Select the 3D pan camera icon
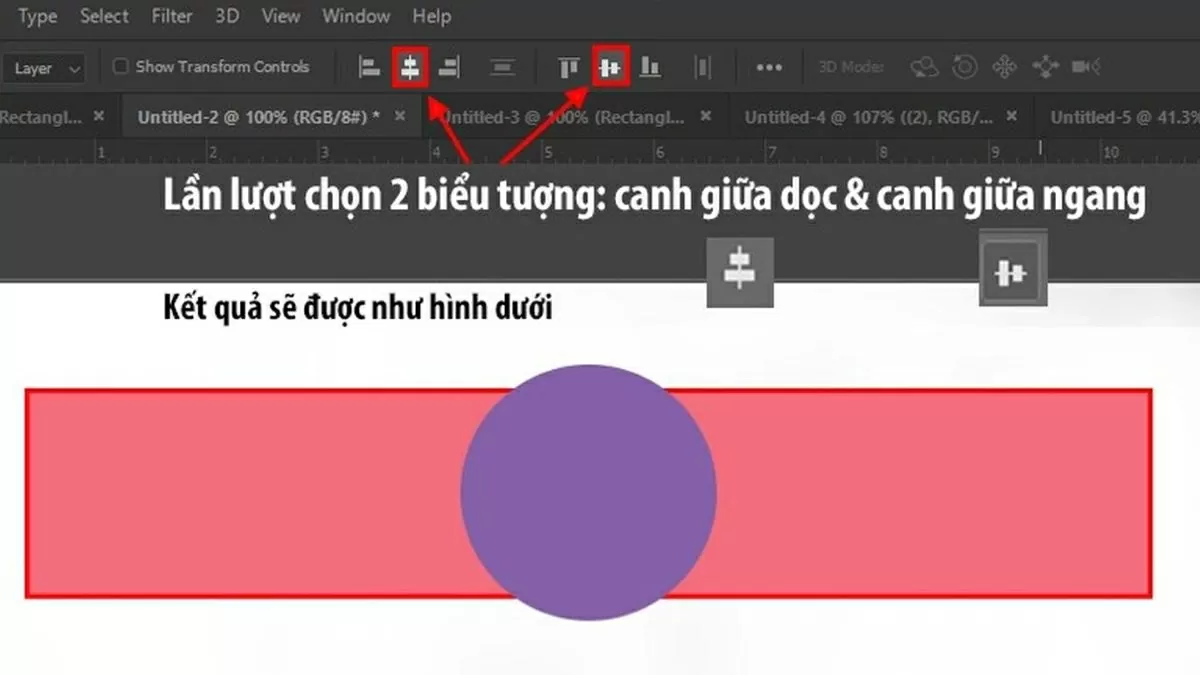 point(1003,66)
